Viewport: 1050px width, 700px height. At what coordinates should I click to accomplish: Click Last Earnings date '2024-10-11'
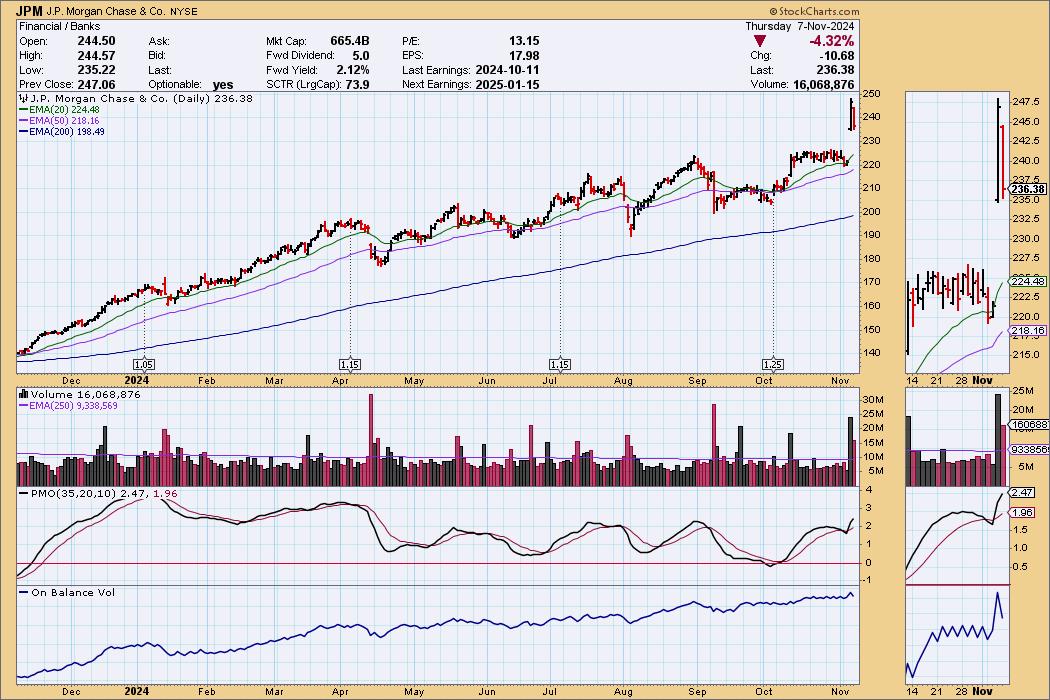coord(508,70)
